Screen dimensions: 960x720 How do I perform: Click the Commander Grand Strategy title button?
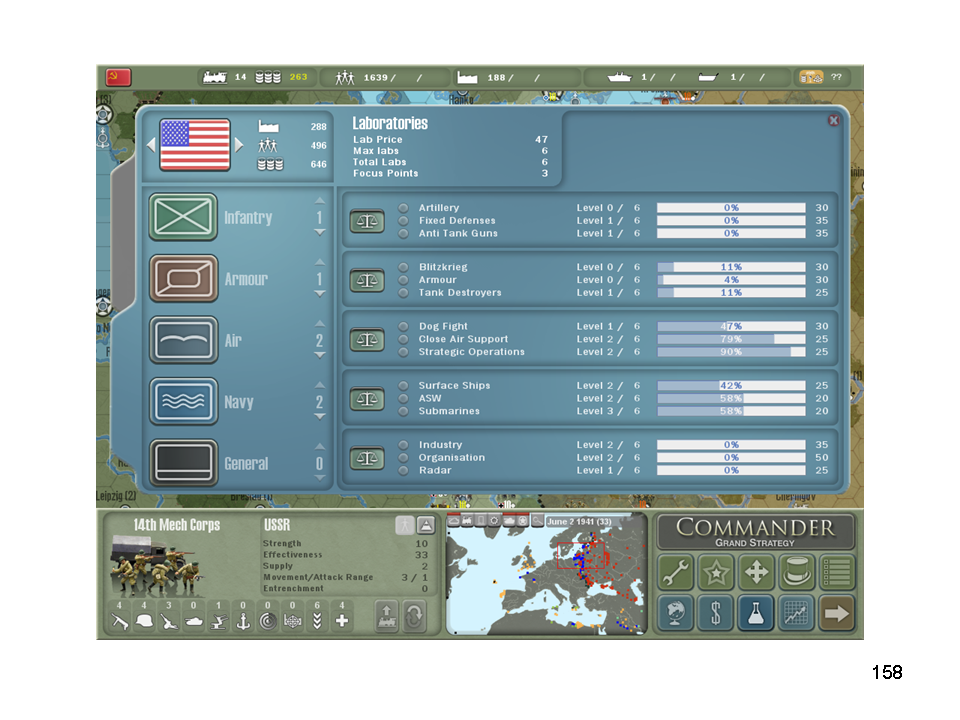755,531
